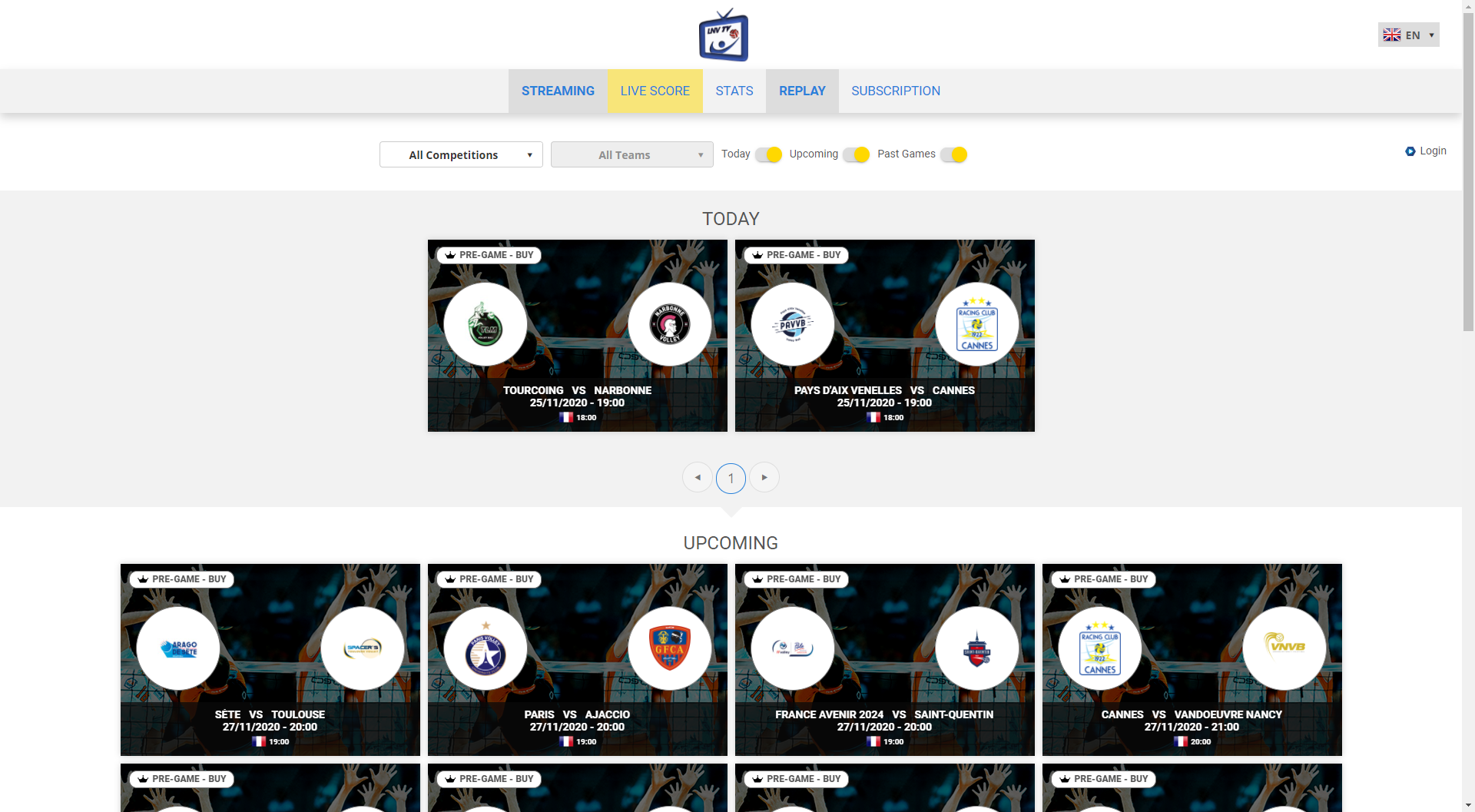Click the PAYS D'AIX VENELLES VS CANNES title

(x=884, y=390)
